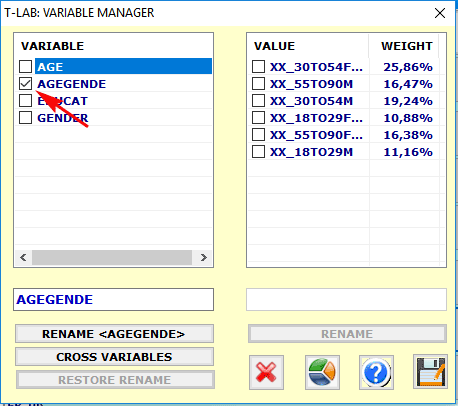The height and width of the screenshot is (406, 458).
Task: Check the XX_55TO90M value checkbox
Action: [258, 84]
